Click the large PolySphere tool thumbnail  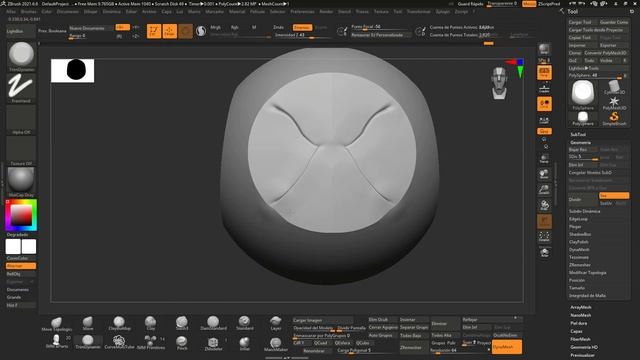click(583, 95)
